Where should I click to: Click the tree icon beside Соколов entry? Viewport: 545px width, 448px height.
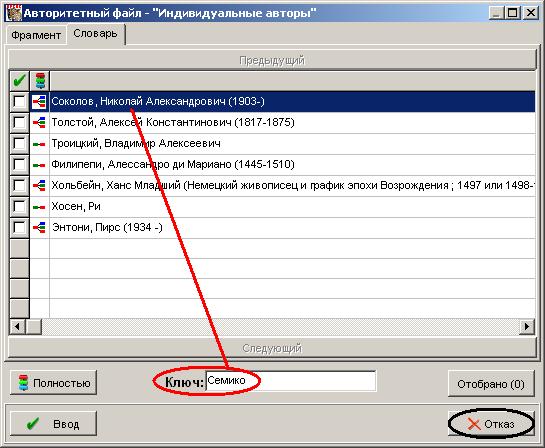(x=39, y=101)
